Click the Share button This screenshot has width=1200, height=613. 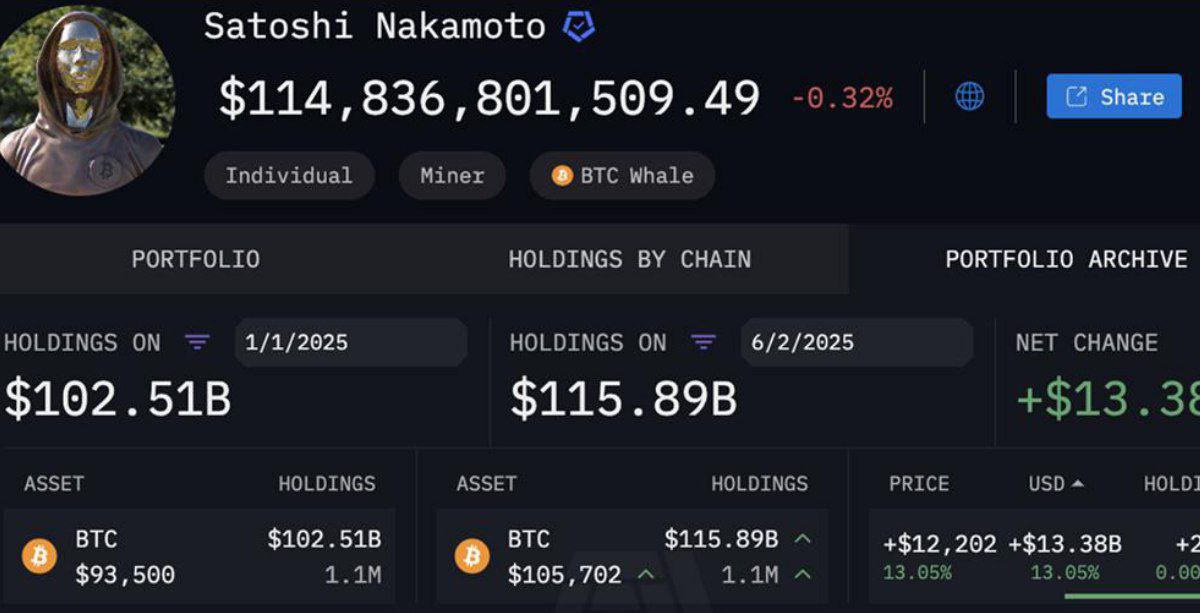pos(1114,96)
